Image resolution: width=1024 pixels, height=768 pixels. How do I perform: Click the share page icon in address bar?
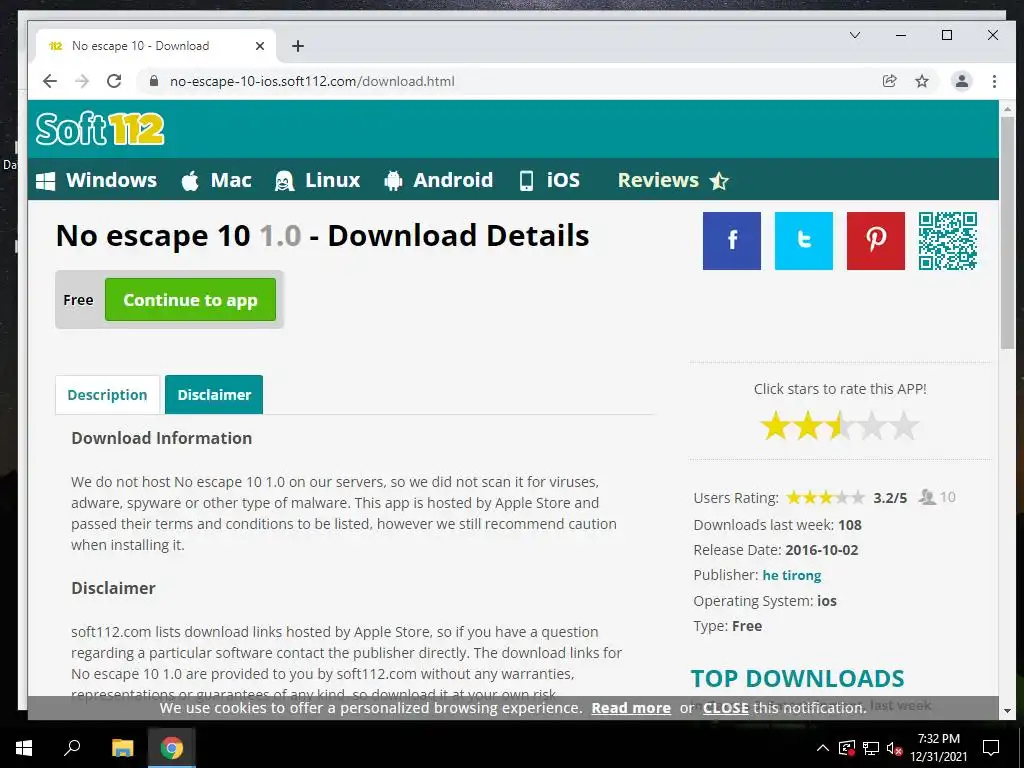click(x=889, y=81)
